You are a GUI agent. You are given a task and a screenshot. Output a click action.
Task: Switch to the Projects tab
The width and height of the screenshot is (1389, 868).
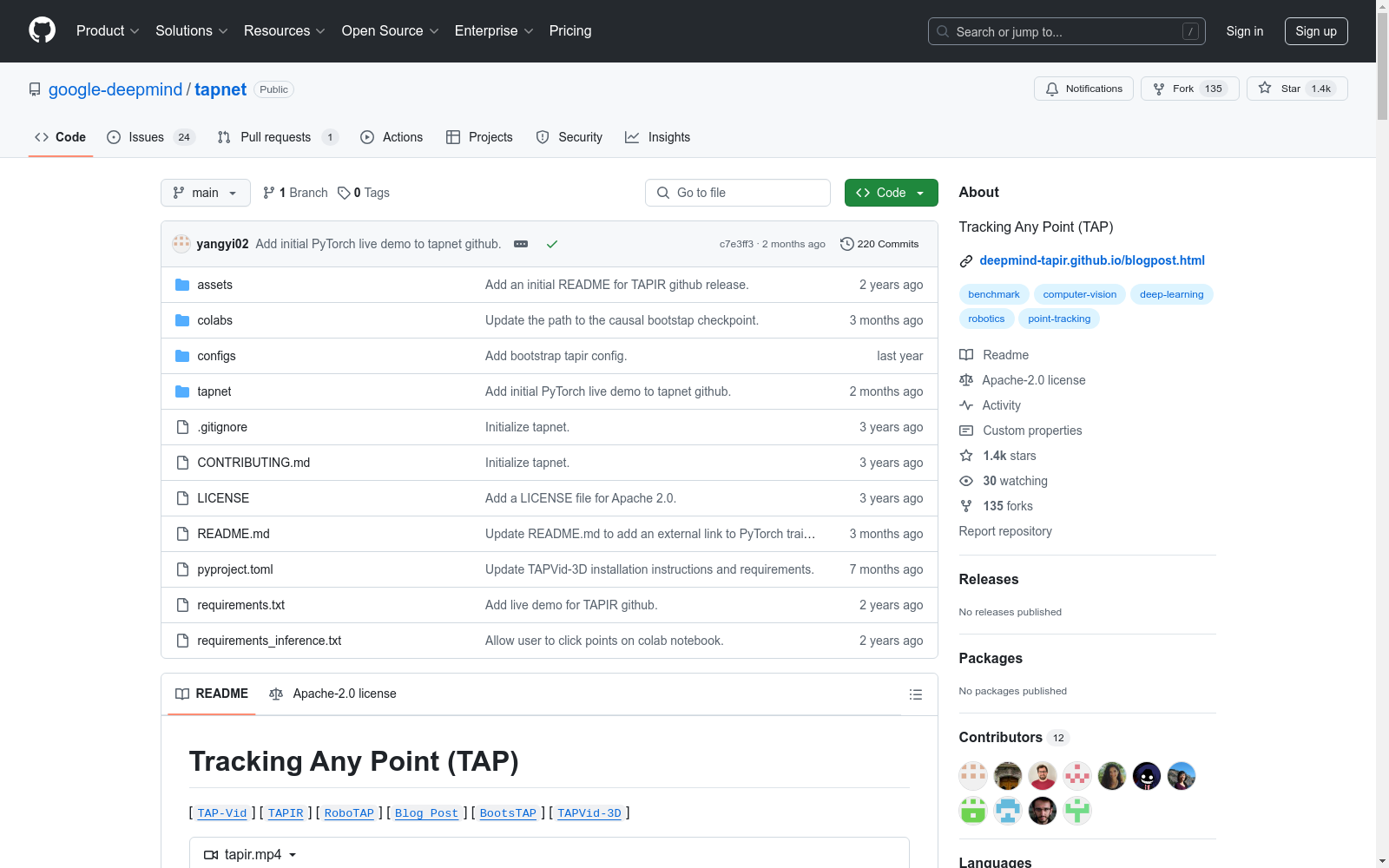click(479, 137)
